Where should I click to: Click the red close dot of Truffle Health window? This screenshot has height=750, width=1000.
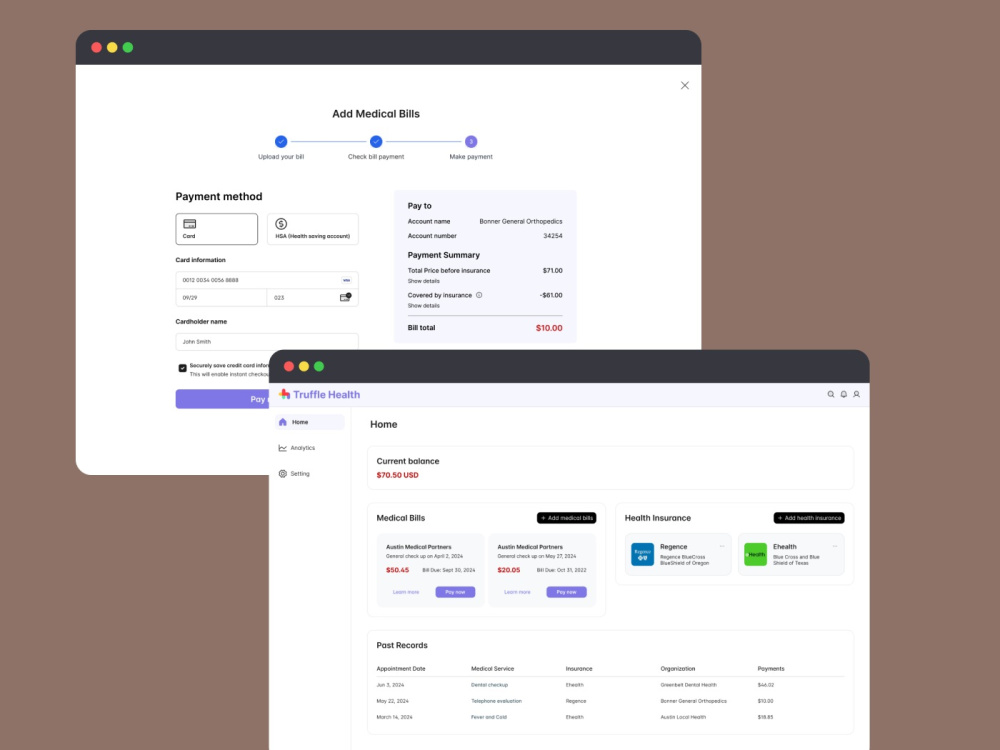(x=289, y=366)
